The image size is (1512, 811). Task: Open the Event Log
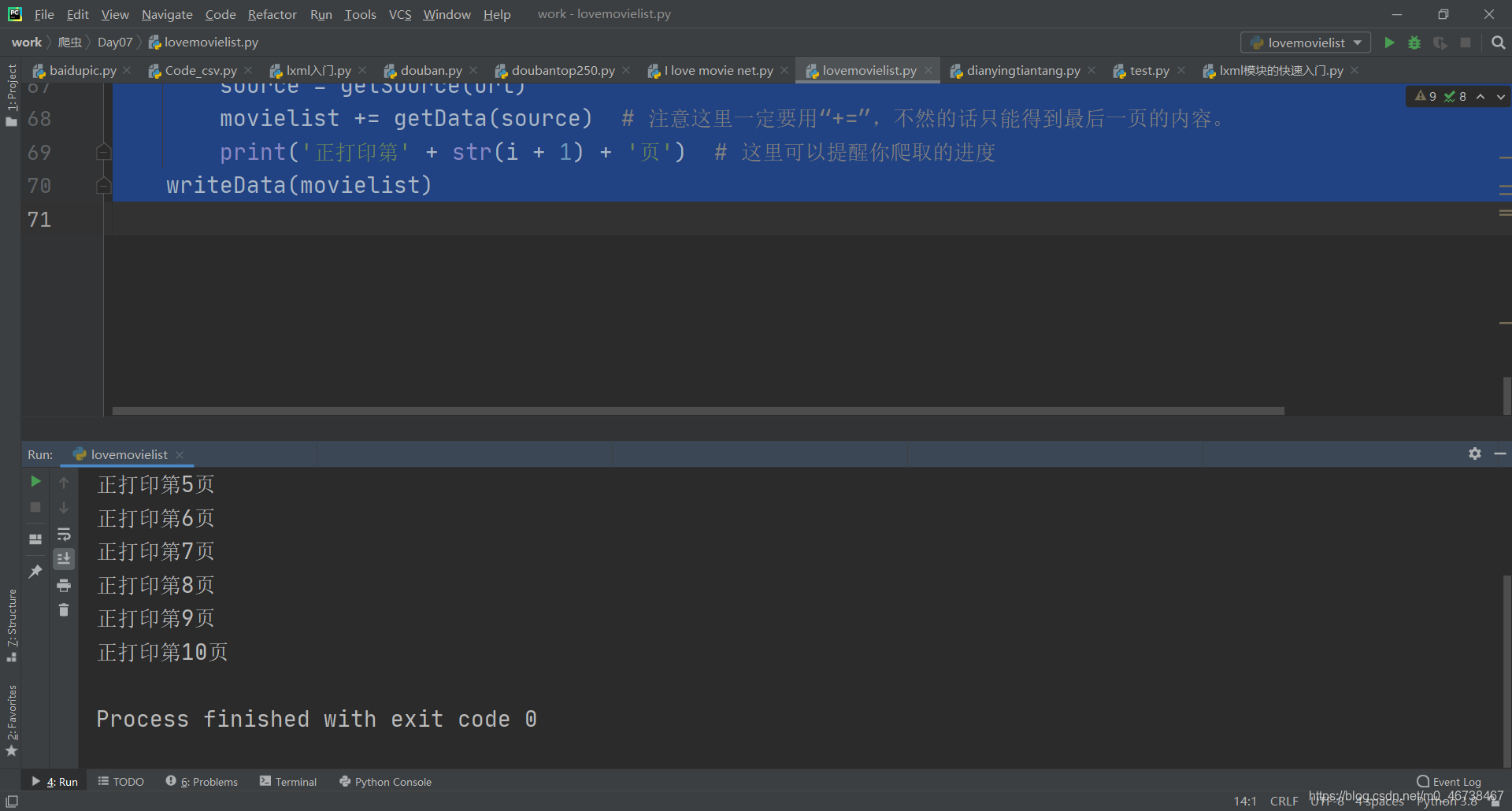click(1449, 781)
